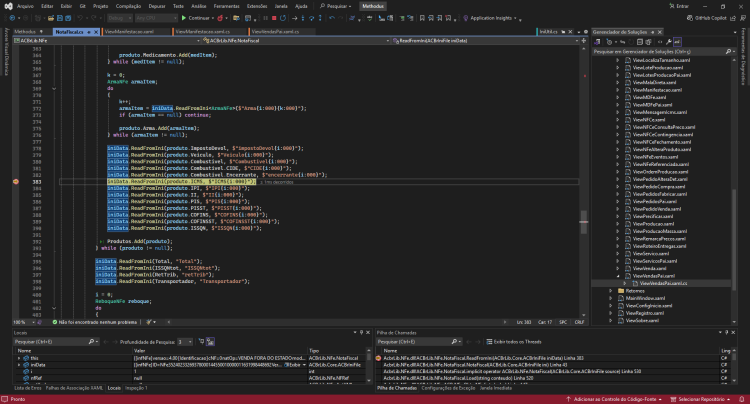Click the Step Over arrow icon
Viewport: 750px width, 404px height.
[311, 18]
